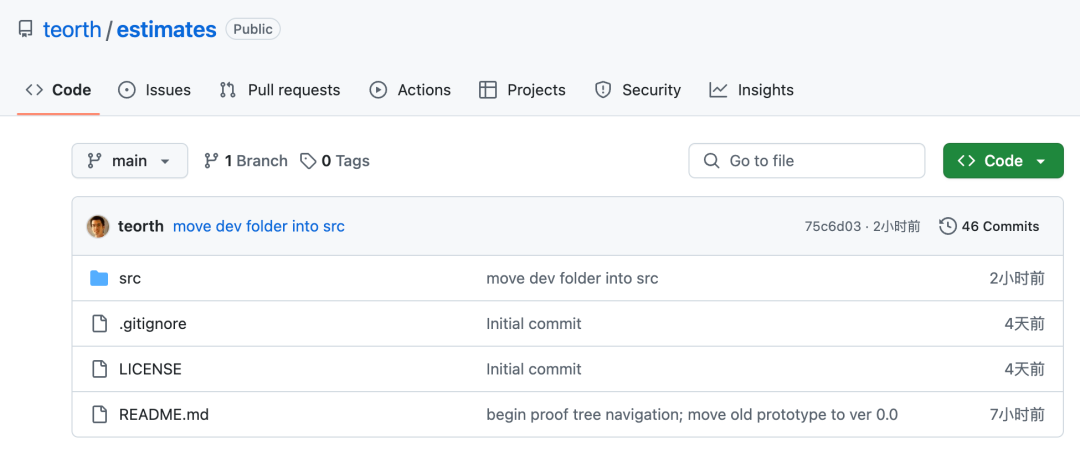Image resolution: width=1080 pixels, height=452 pixels.
Task: Switch to the Issues tab
Action: (x=155, y=90)
